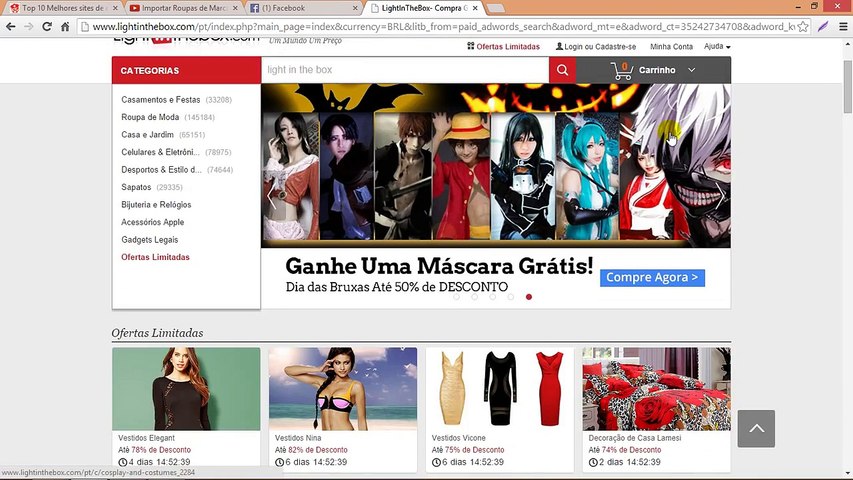Open Vestidos Elegant offer thumbnail
This screenshot has width=853, height=480.
[186, 389]
